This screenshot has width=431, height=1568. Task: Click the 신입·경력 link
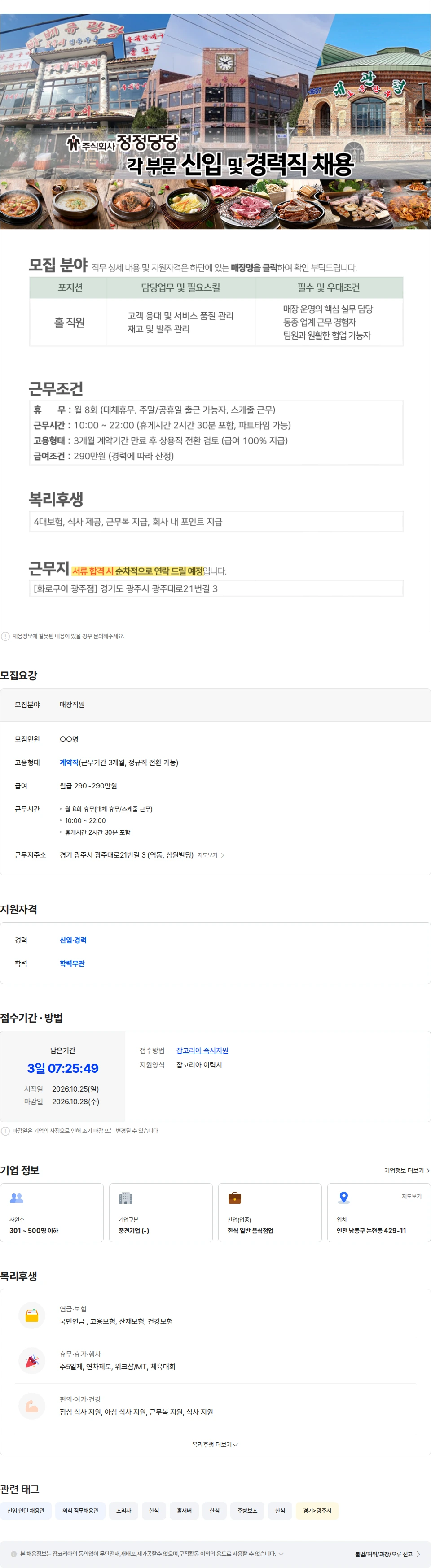(73, 940)
